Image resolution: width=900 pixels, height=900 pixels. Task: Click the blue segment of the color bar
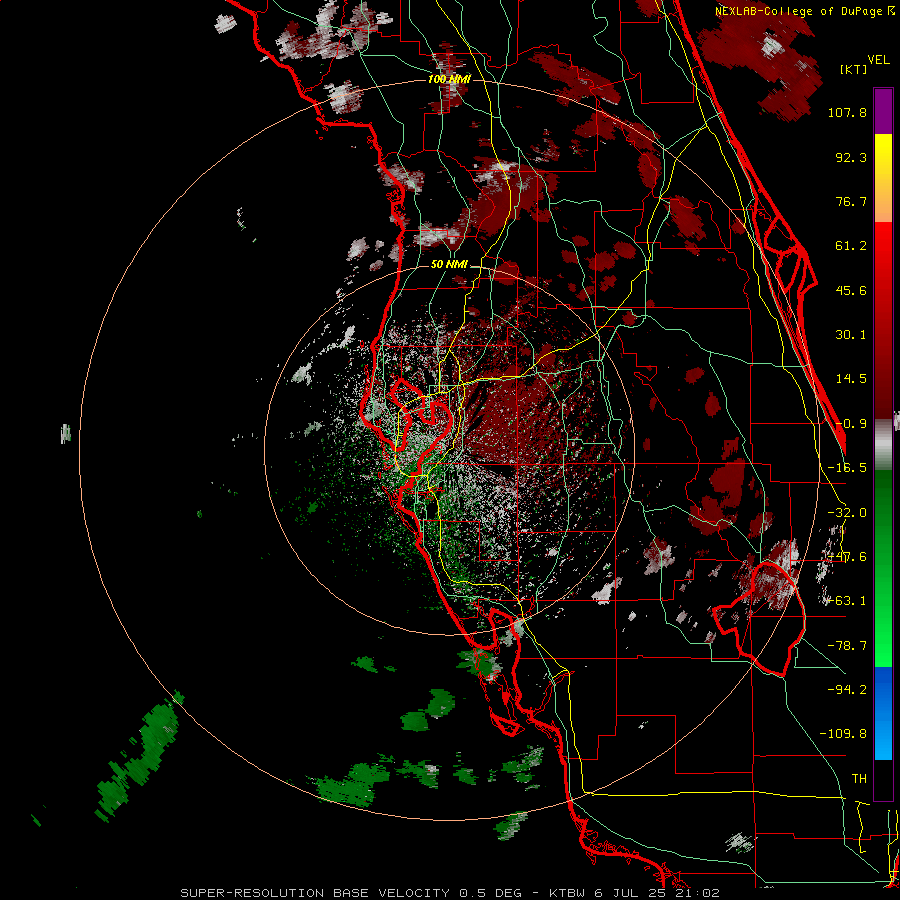coord(883,713)
